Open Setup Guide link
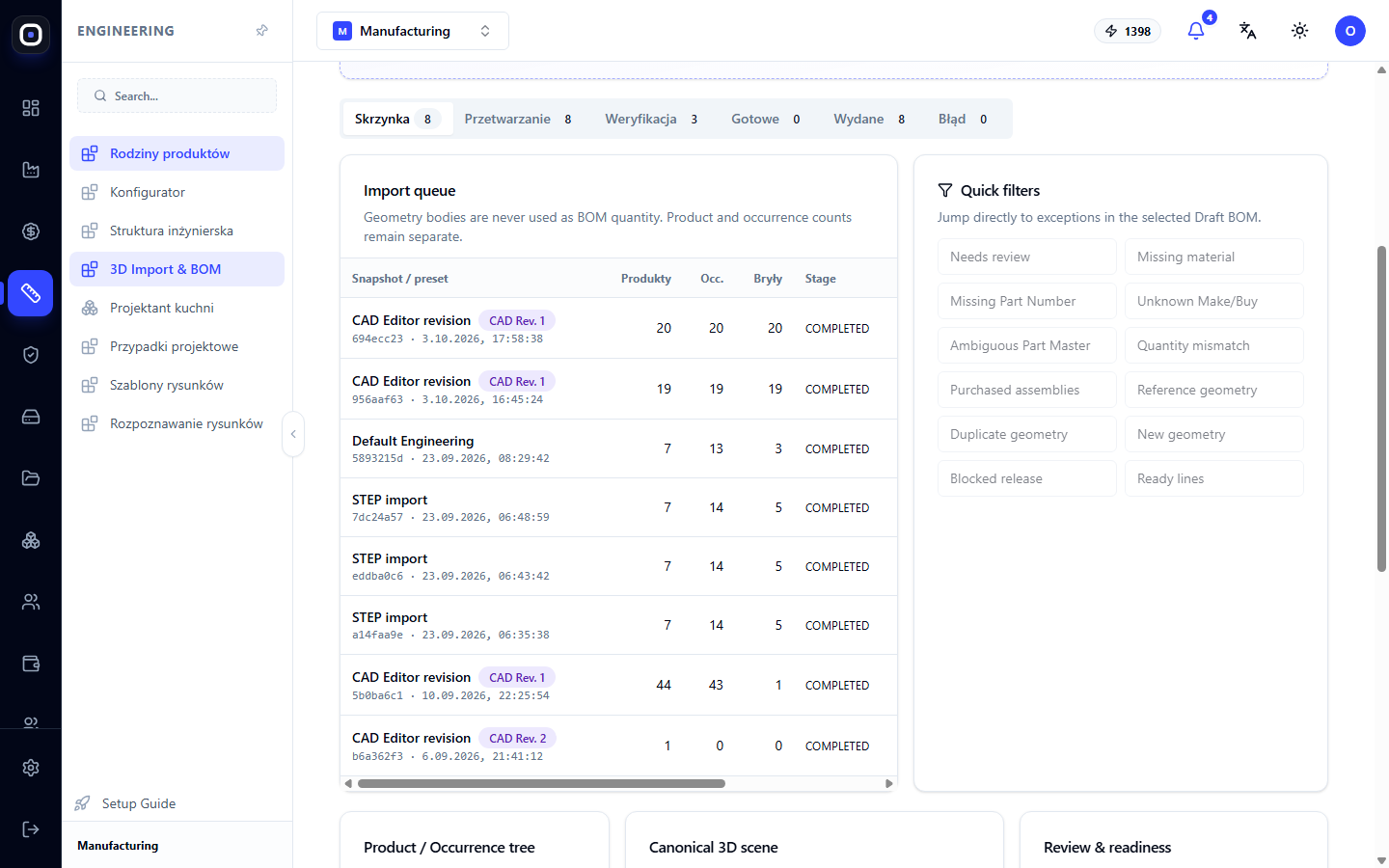1389x868 pixels. [x=125, y=803]
